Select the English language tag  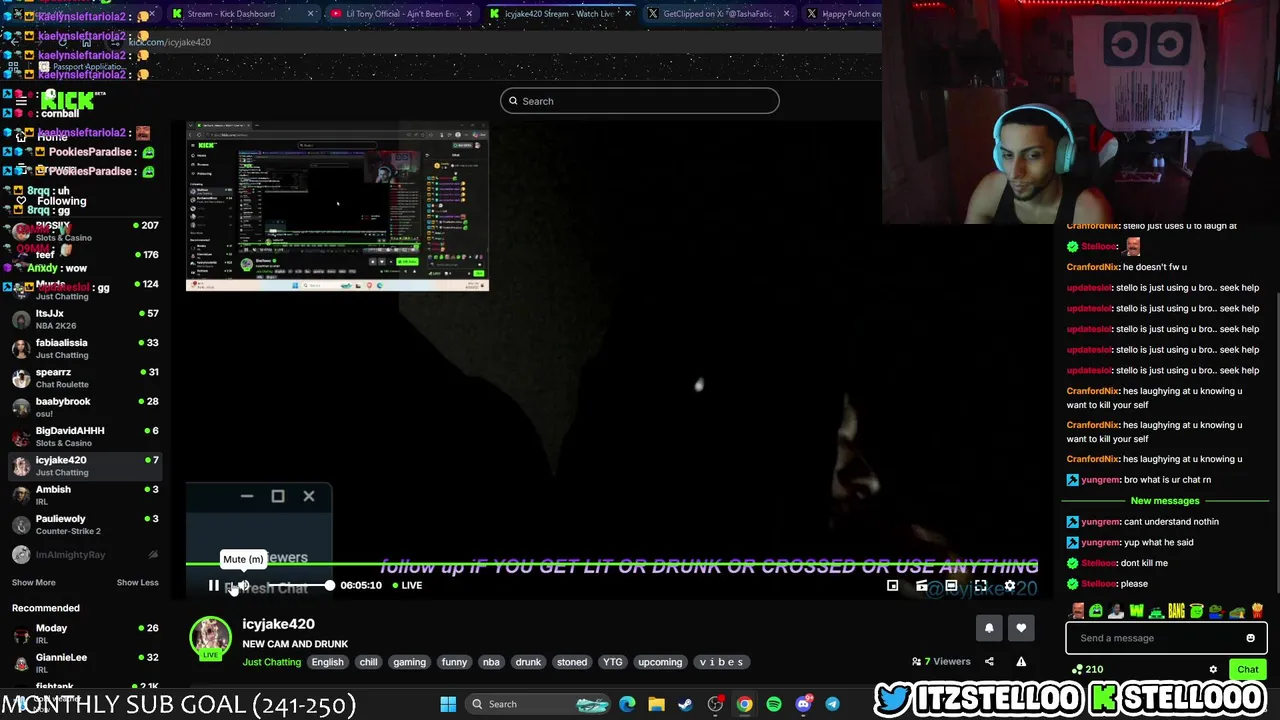click(327, 662)
